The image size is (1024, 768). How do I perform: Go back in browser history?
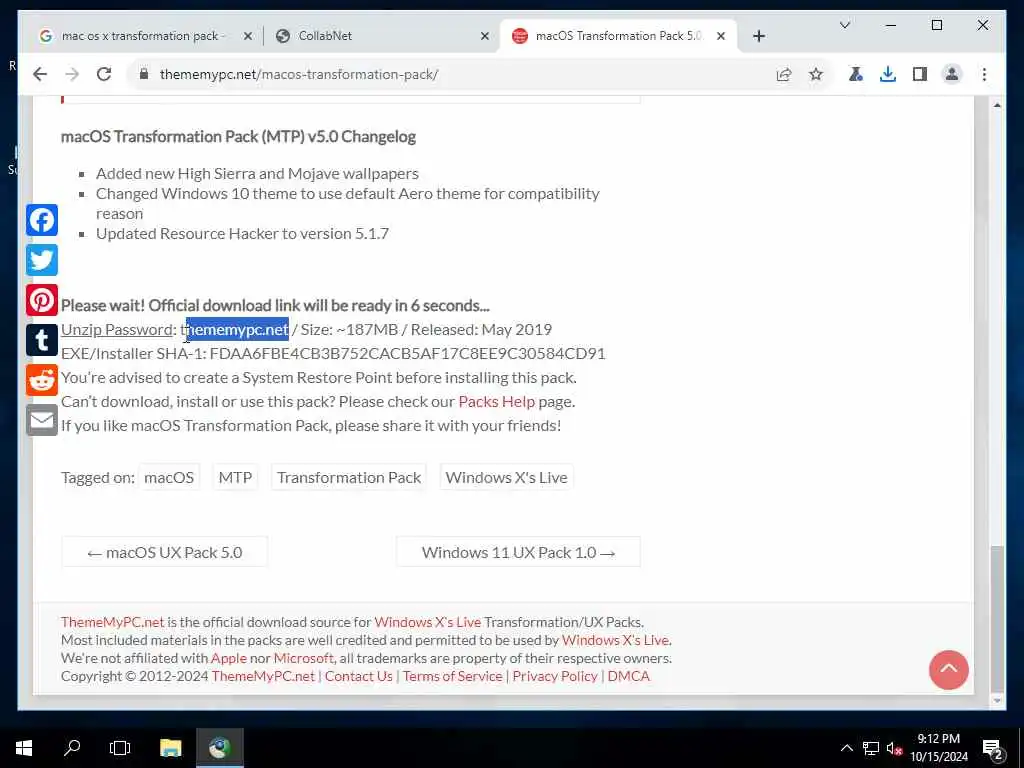pyautogui.click(x=40, y=74)
